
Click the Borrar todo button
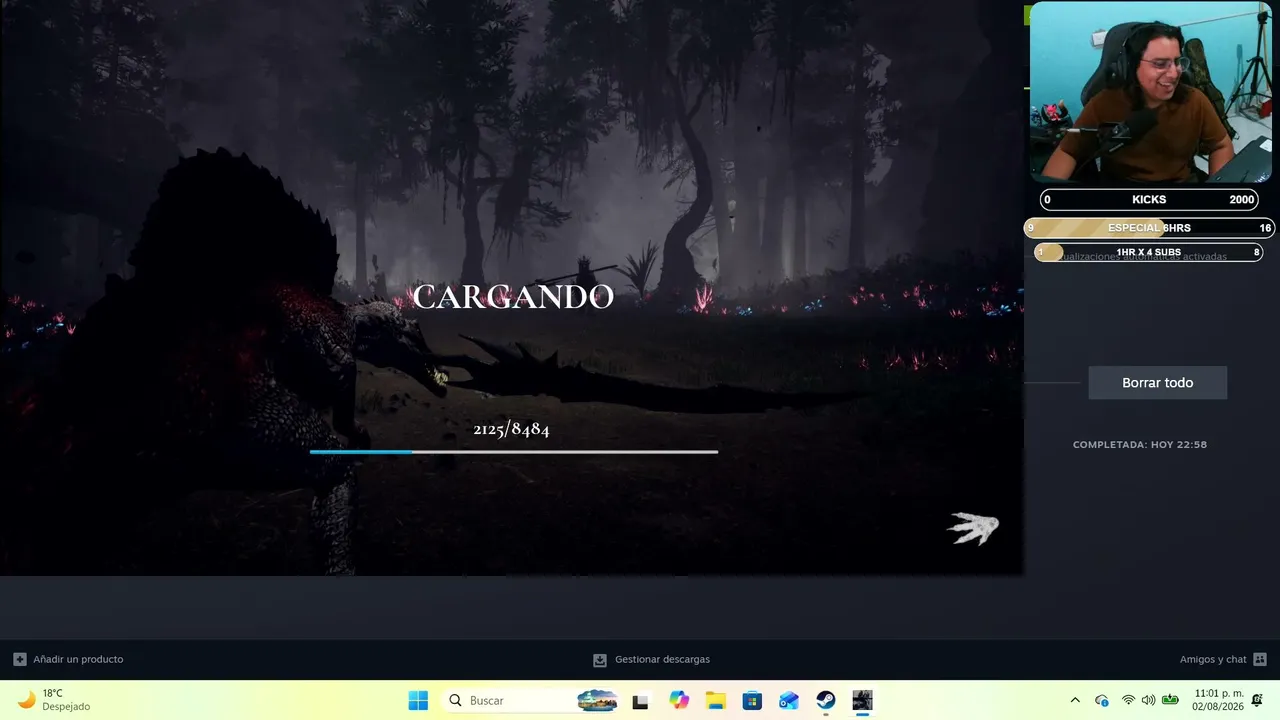pyautogui.click(x=1157, y=383)
